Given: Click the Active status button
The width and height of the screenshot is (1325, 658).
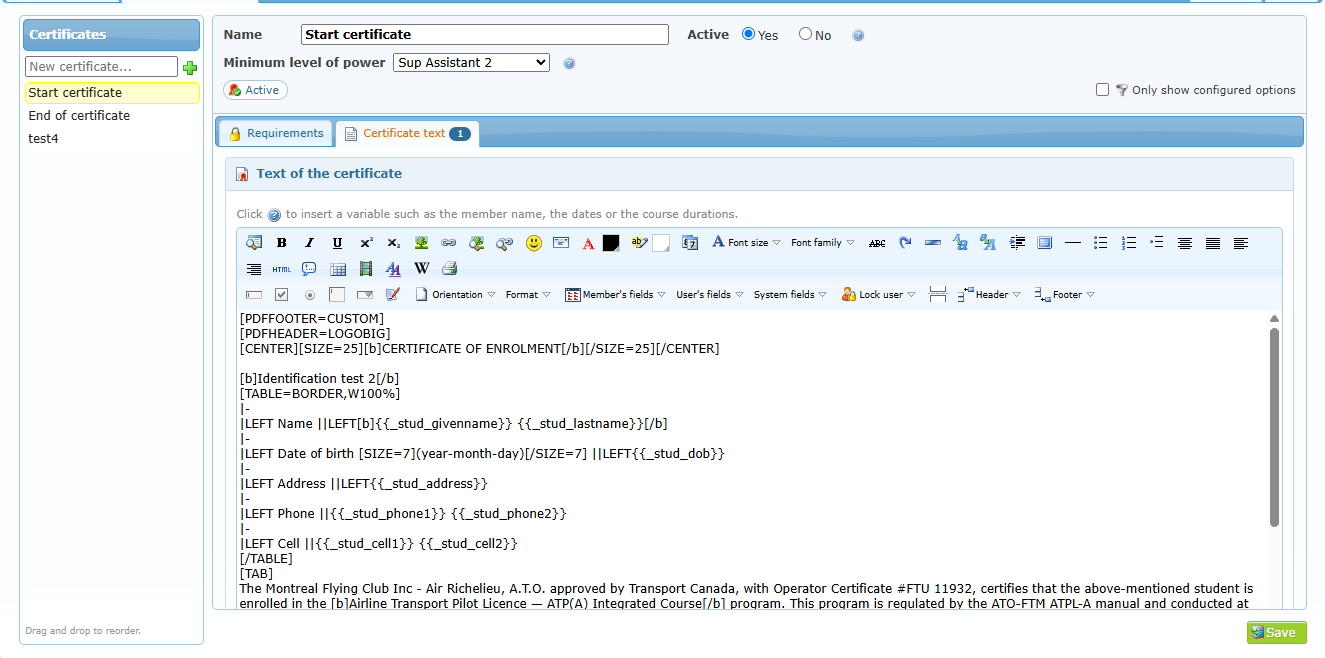Looking at the screenshot, I should click(256, 90).
